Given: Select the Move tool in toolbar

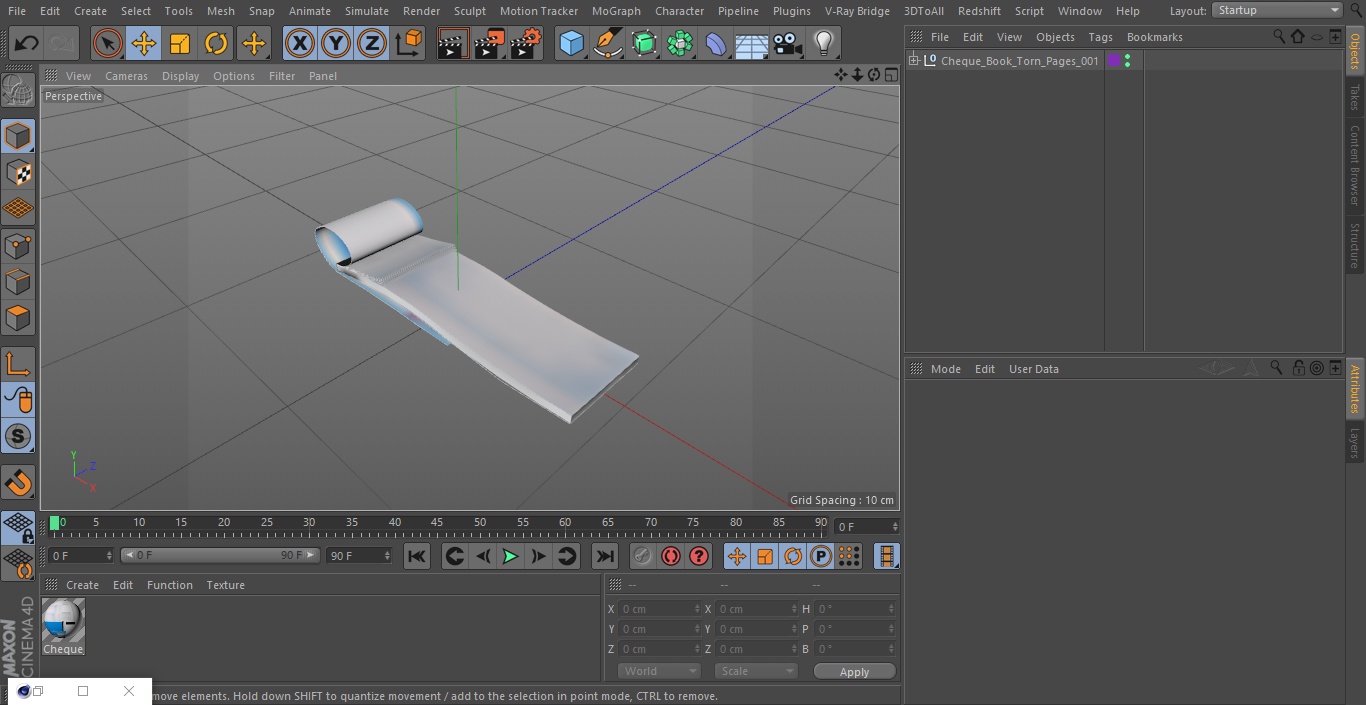Looking at the screenshot, I should 144,43.
